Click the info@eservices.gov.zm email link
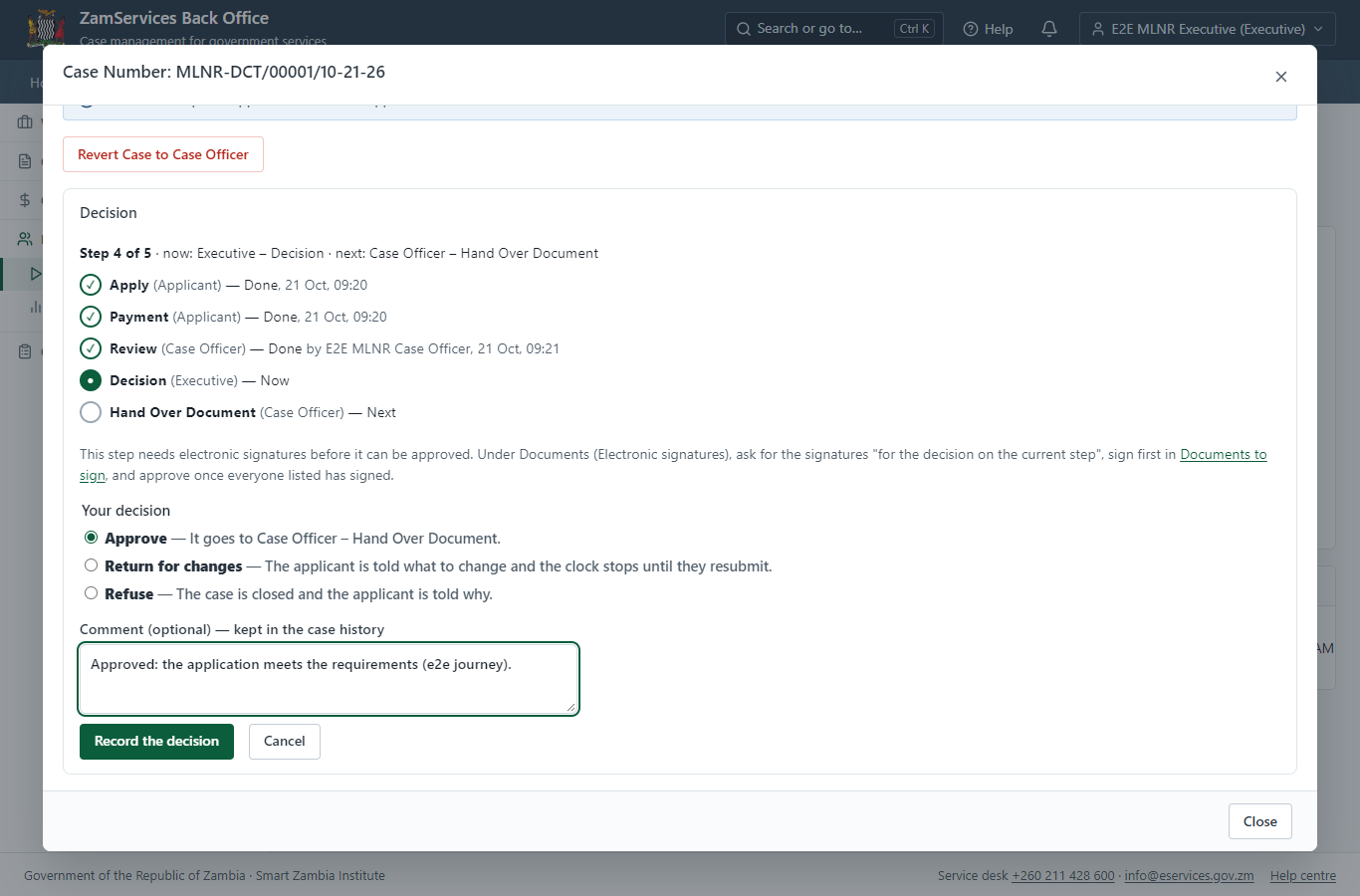The height and width of the screenshot is (896, 1360). click(x=1189, y=876)
